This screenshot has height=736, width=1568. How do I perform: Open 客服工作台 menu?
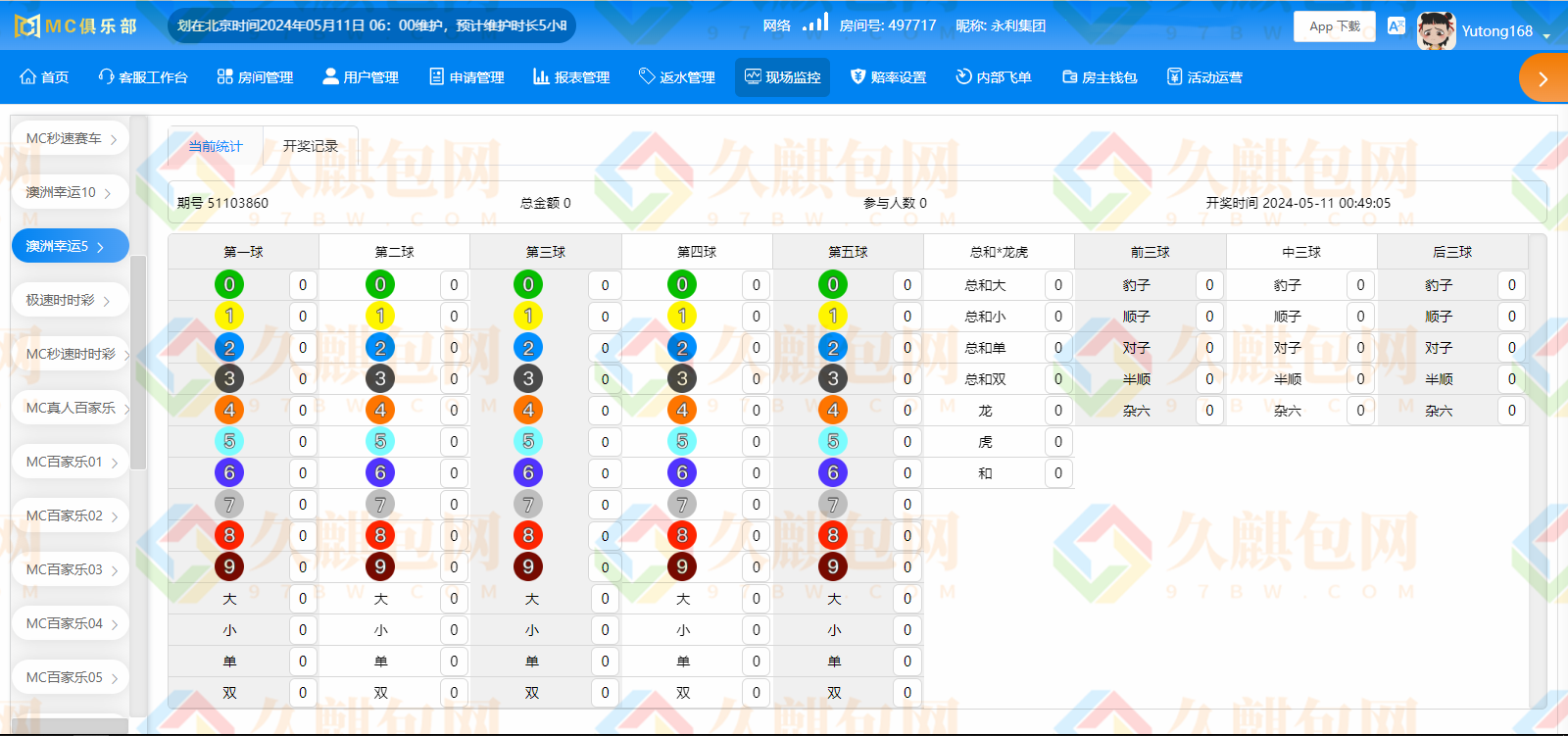(143, 77)
